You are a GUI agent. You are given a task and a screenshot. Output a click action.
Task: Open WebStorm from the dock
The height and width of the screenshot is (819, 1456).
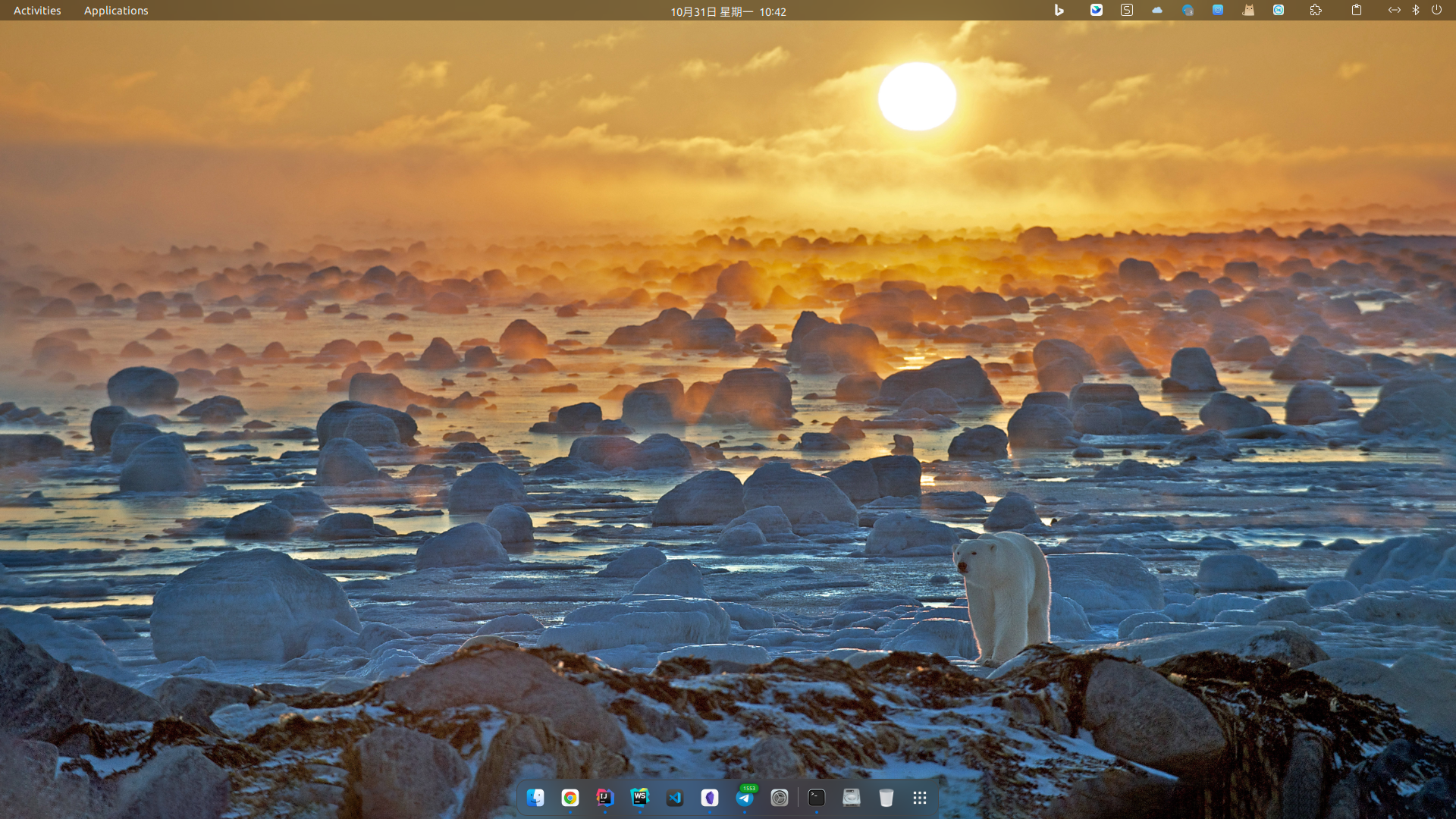640,798
